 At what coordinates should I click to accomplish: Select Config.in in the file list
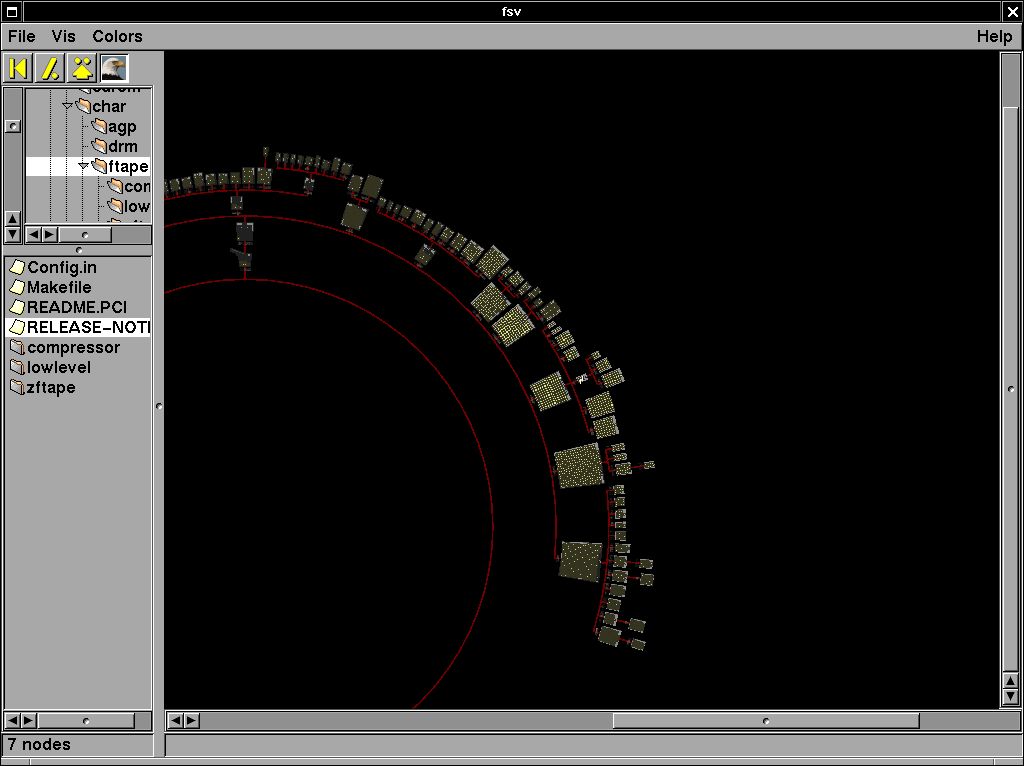click(61, 268)
